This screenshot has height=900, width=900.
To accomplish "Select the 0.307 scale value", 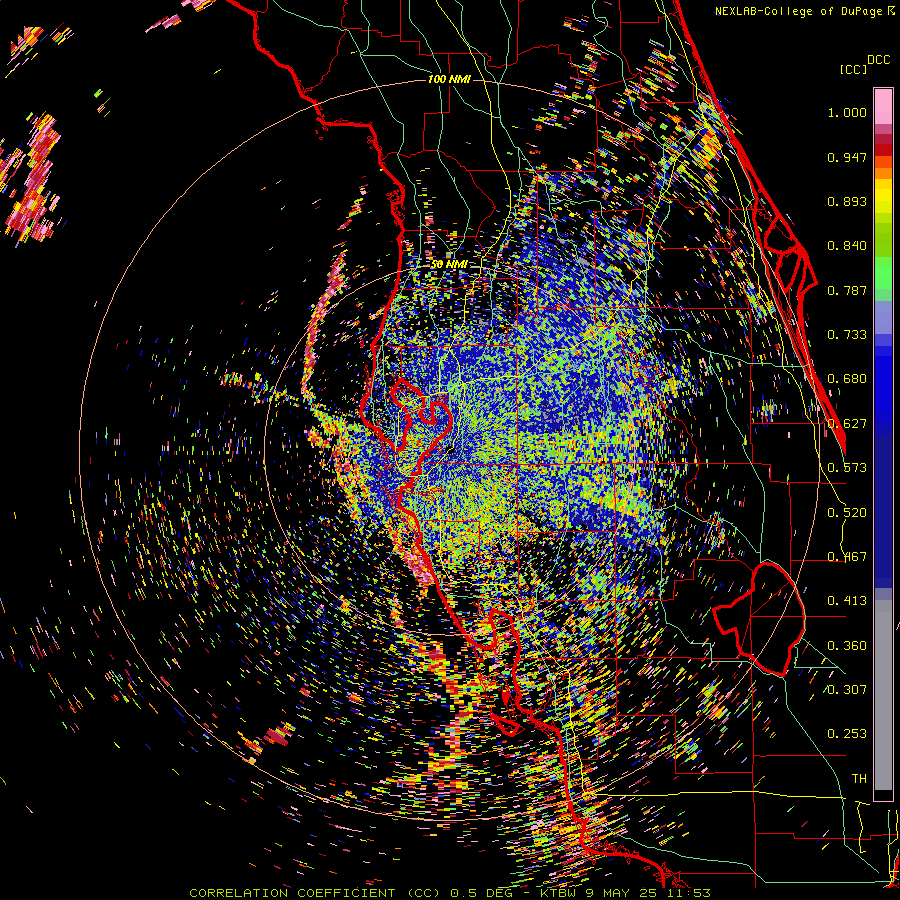I will (x=847, y=690).
